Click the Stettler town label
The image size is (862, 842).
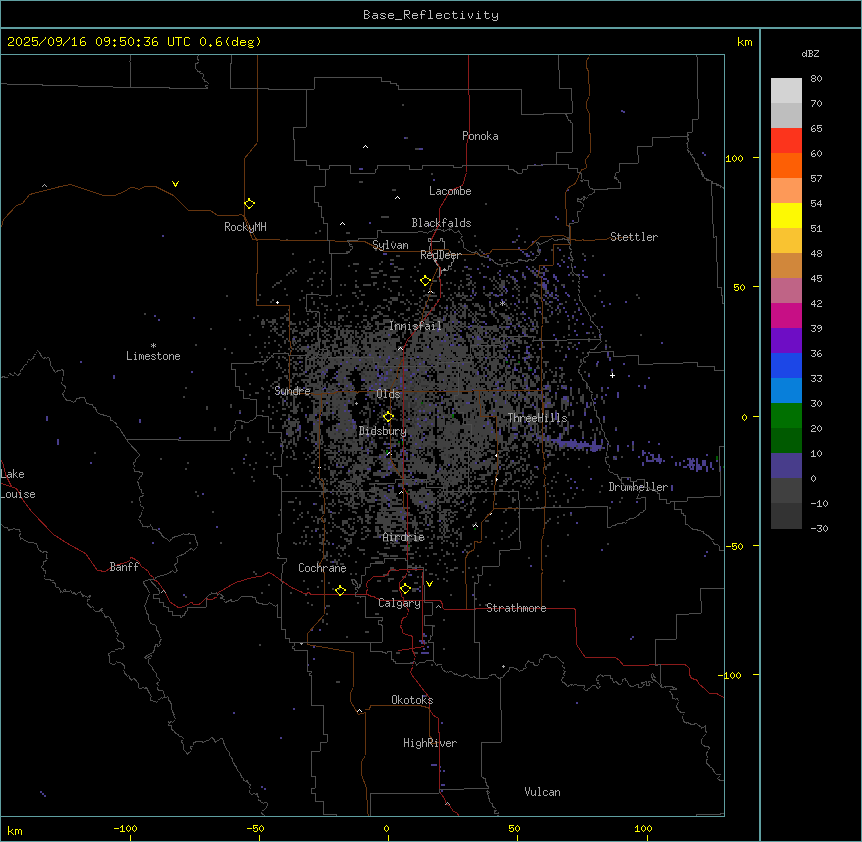pyautogui.click(x=634, y=237)
